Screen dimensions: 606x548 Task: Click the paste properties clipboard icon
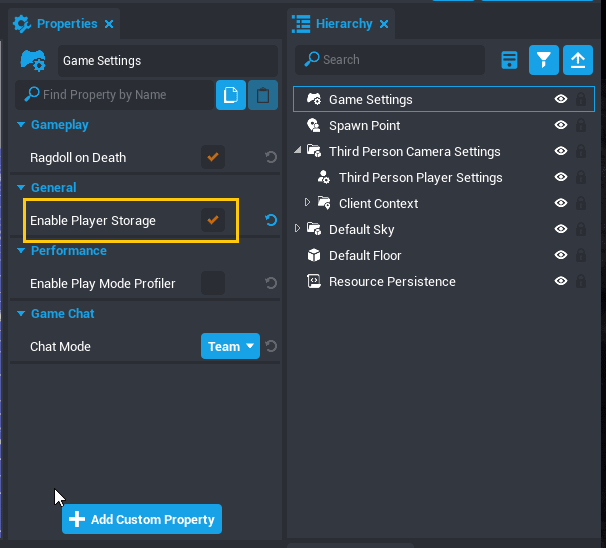point(262,95)
